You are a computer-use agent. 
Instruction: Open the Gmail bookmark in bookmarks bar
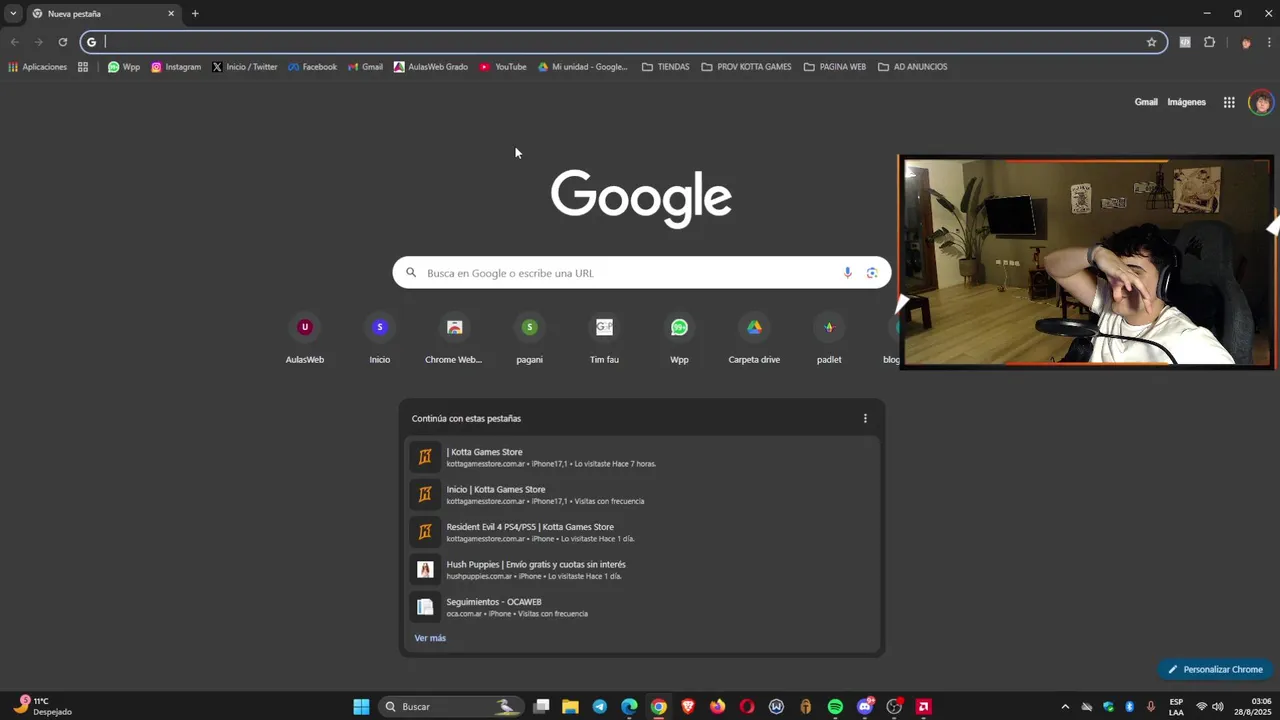click(365, 67)
